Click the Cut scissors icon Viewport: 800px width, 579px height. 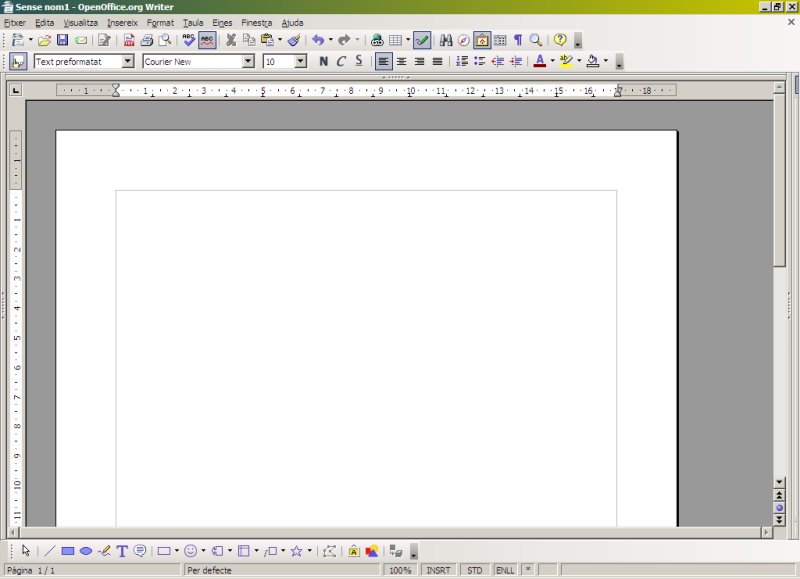[x=231, y=40]
